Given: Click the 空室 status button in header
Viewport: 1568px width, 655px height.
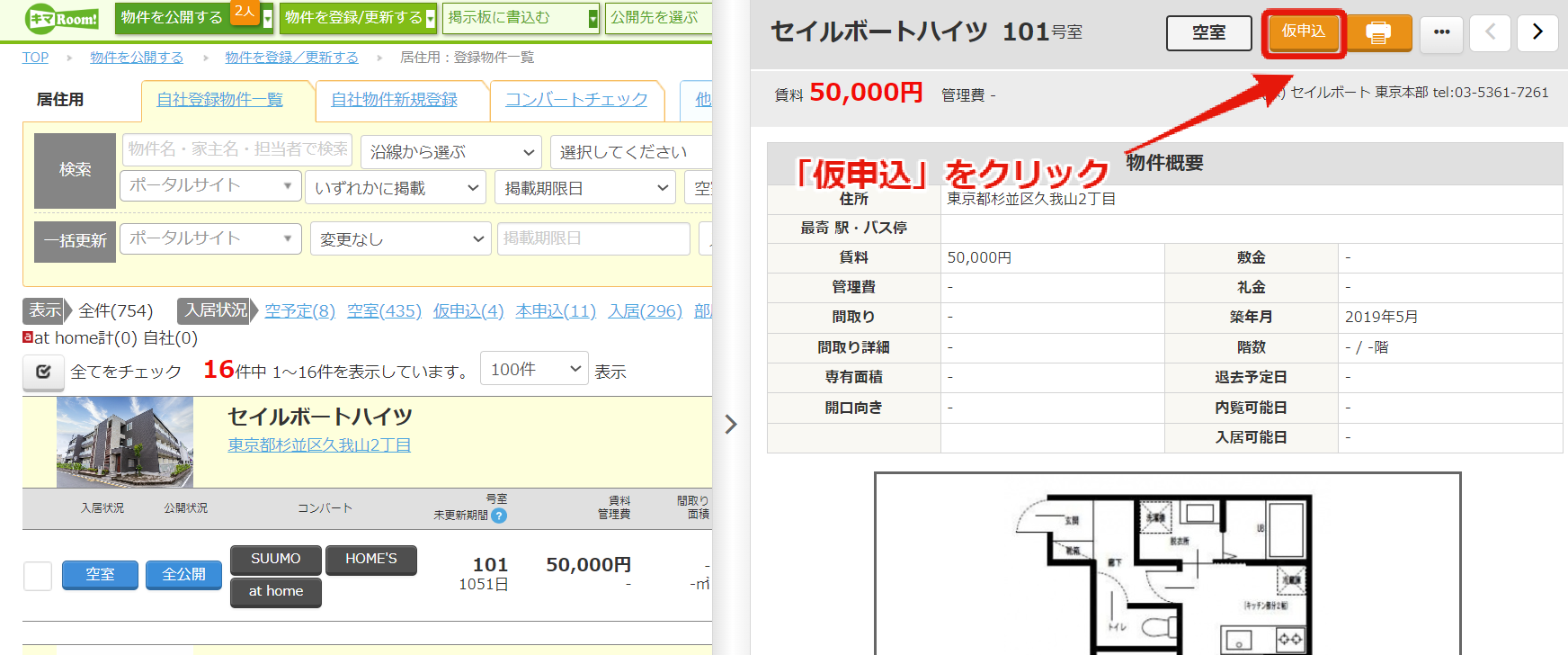Looking at the screenshot, I should tap(1208, 33).
